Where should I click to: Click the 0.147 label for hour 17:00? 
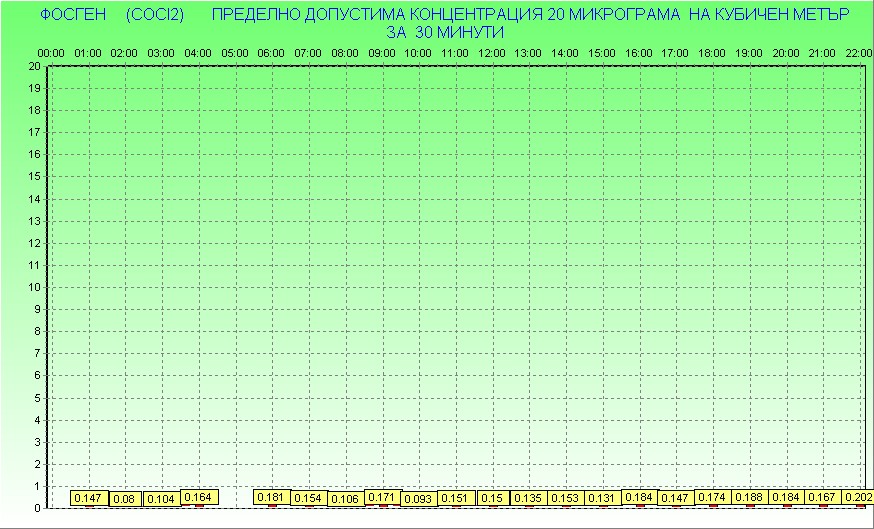(x=676, y=498)
